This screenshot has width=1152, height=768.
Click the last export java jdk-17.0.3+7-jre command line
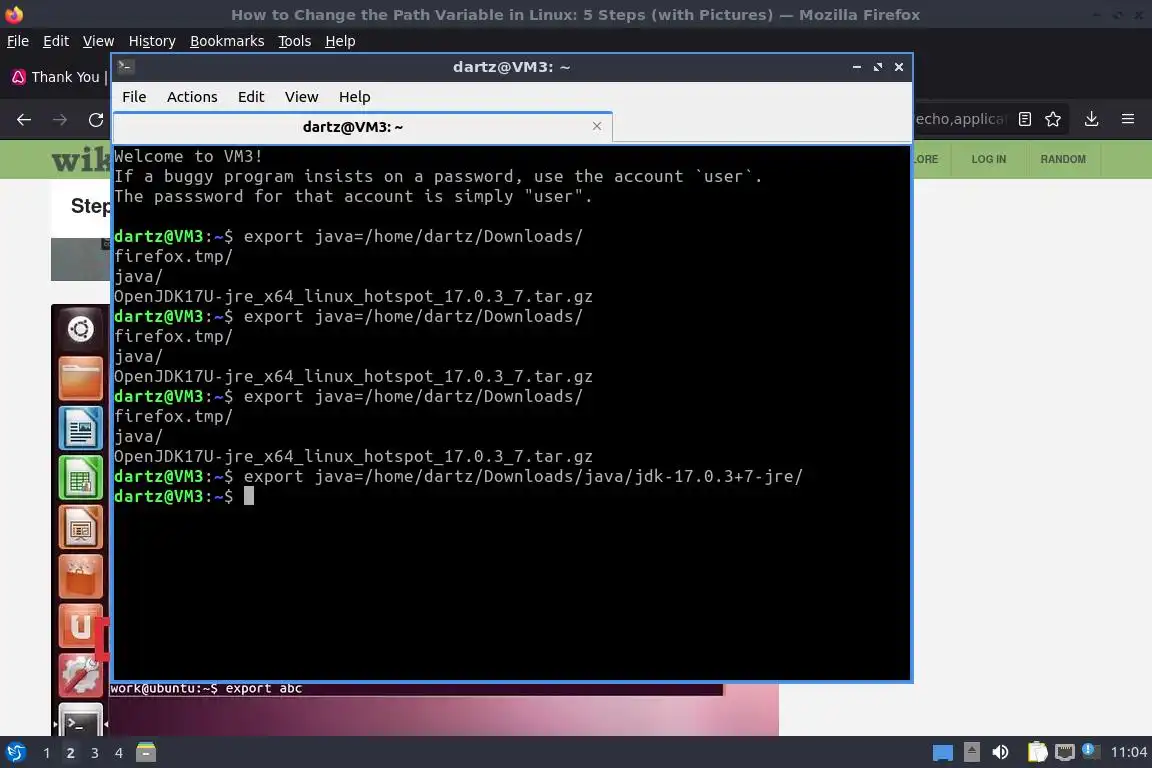(458, 476)
